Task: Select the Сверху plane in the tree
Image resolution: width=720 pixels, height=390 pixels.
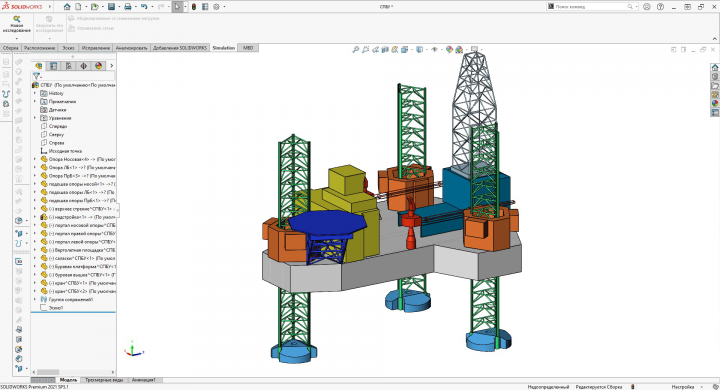Action: pos(56,135)
